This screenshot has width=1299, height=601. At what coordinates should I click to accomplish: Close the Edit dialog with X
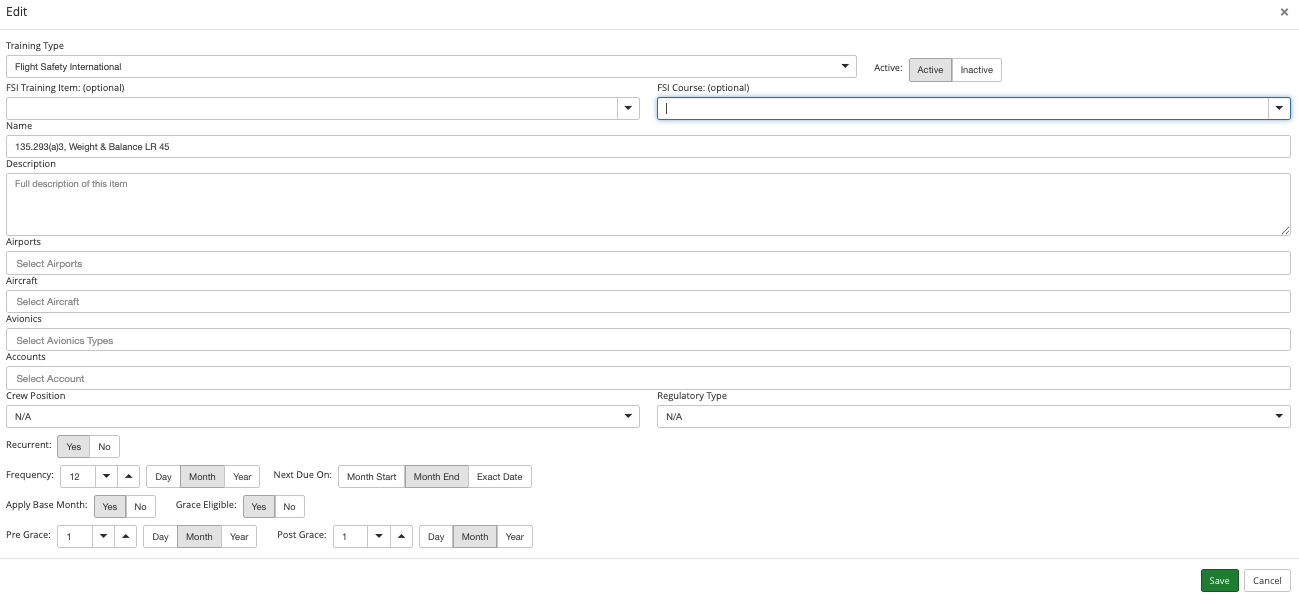point(1284,12)
